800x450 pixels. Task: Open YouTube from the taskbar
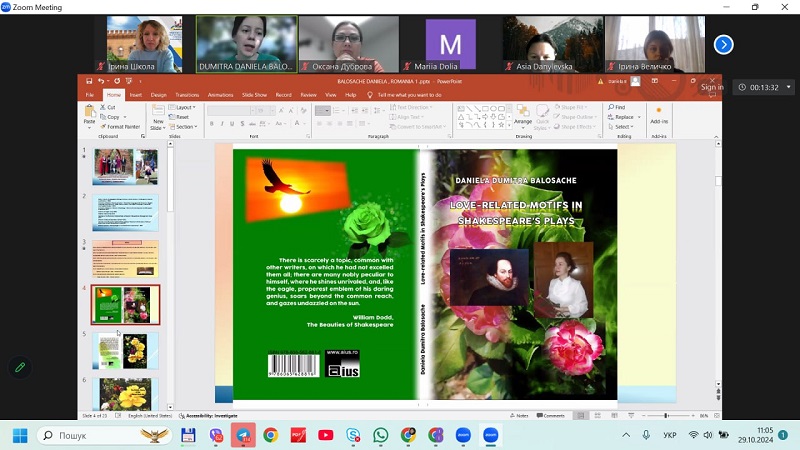point(326,435)
